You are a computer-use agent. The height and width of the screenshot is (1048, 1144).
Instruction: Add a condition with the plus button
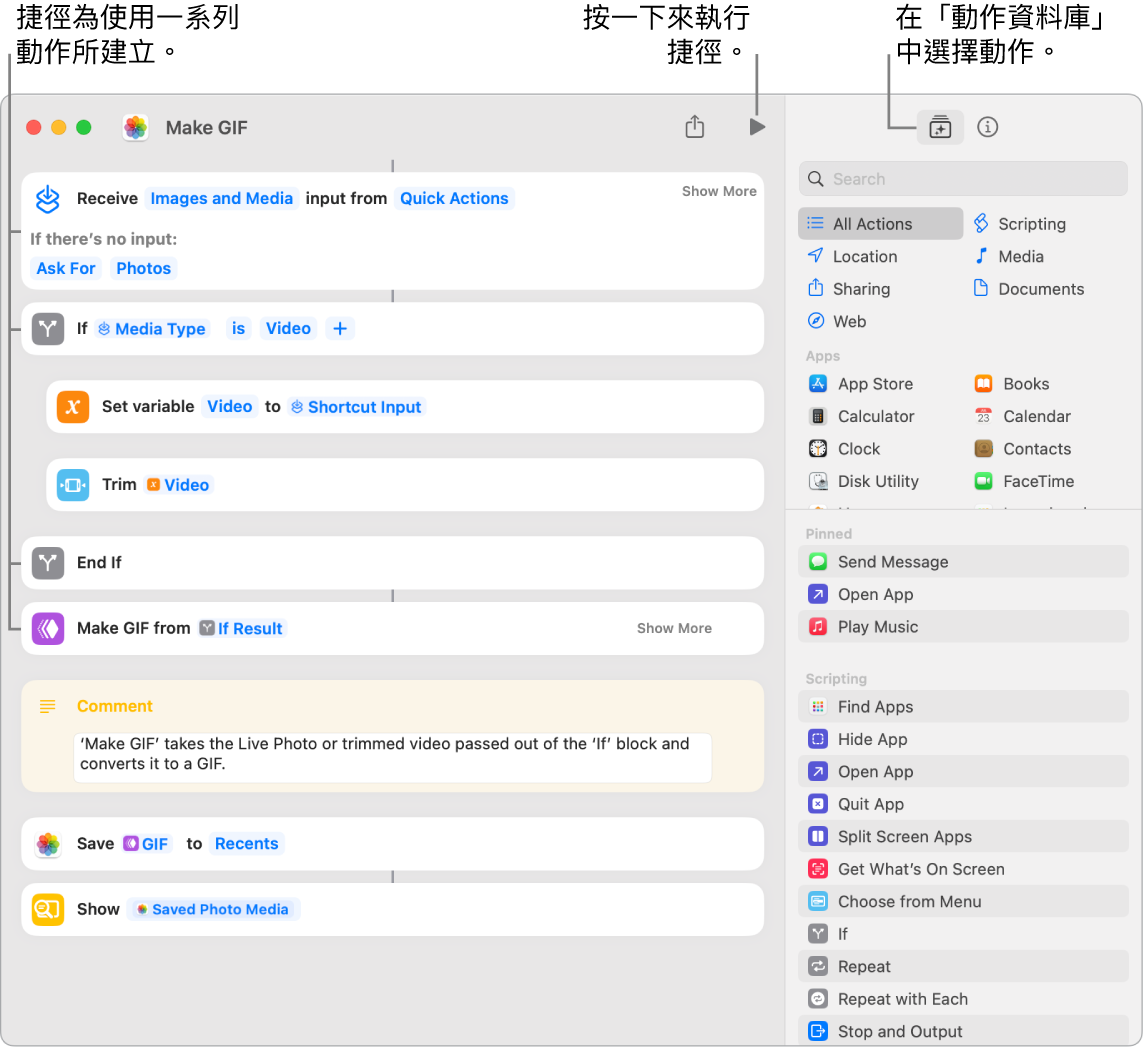pyautogui.click(x=340, y=328)
